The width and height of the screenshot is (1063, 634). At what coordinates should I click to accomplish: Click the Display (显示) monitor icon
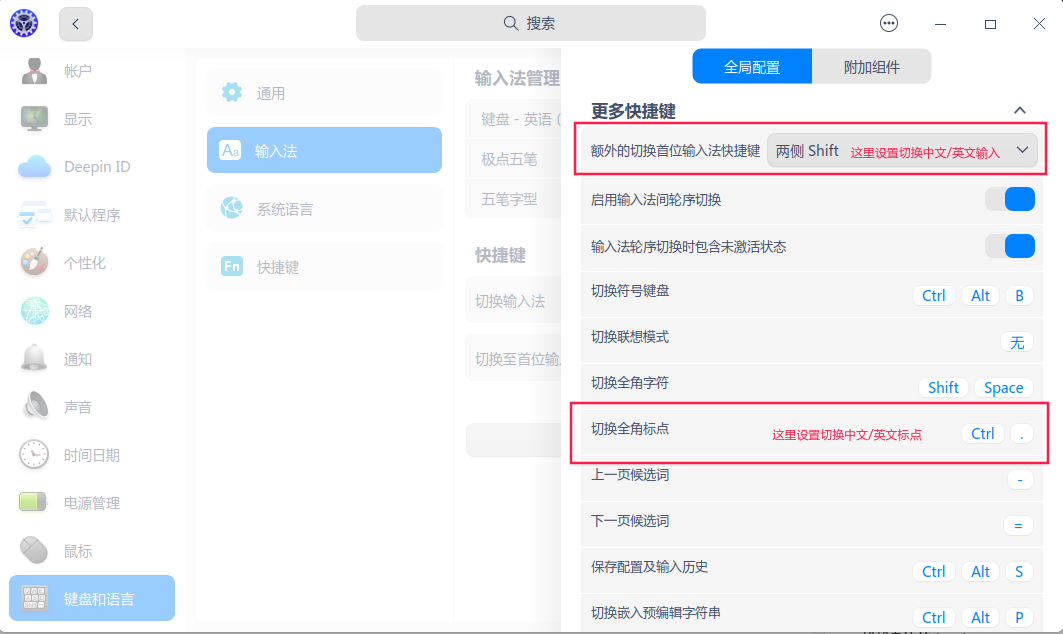[34, 119]
